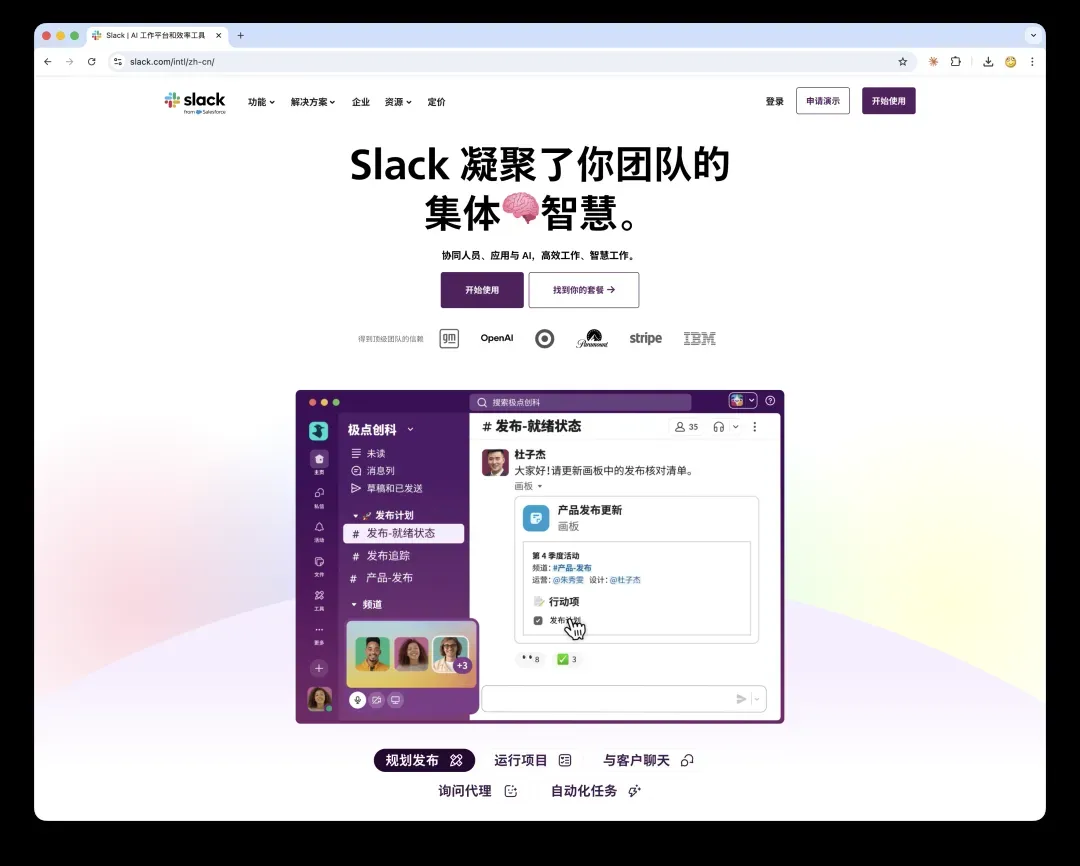1080x866 pixels.
Task: Click the More dots in Slack sidebar
Action: 319,629
